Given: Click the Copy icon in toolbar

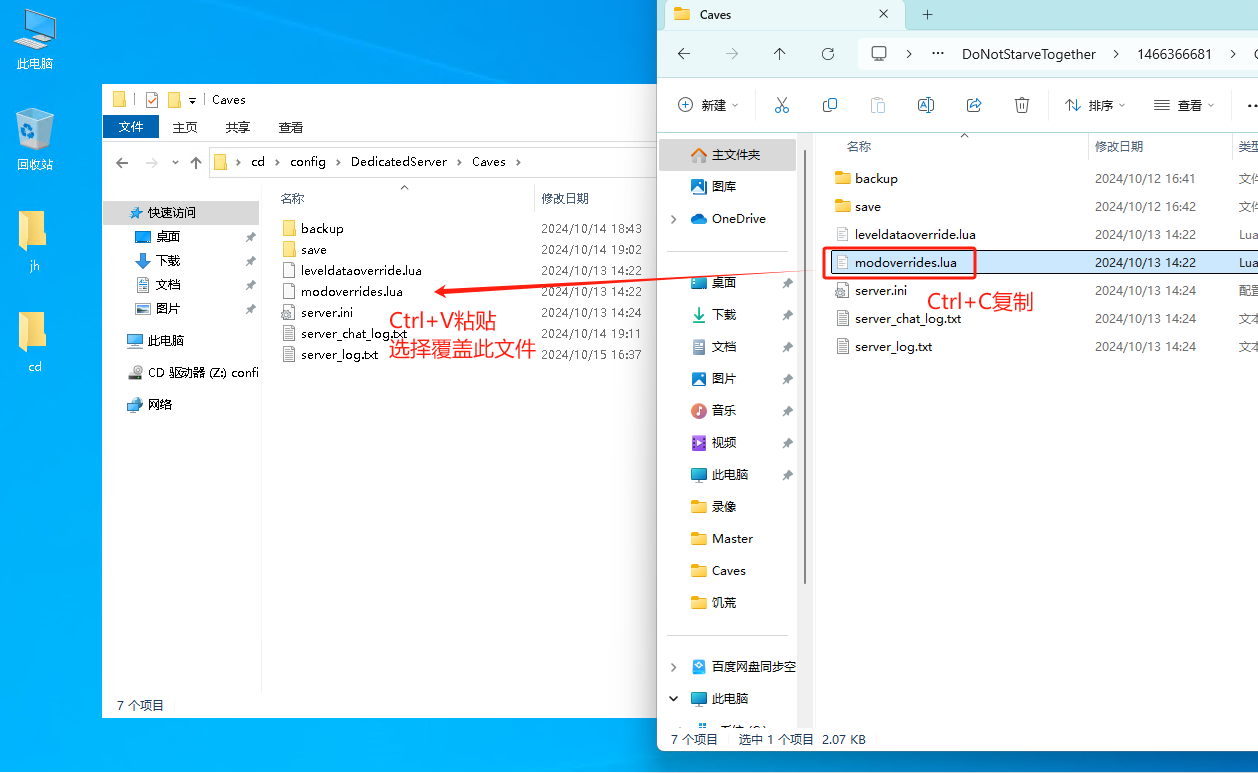Looking at the screenshot, I should [830, 105].
